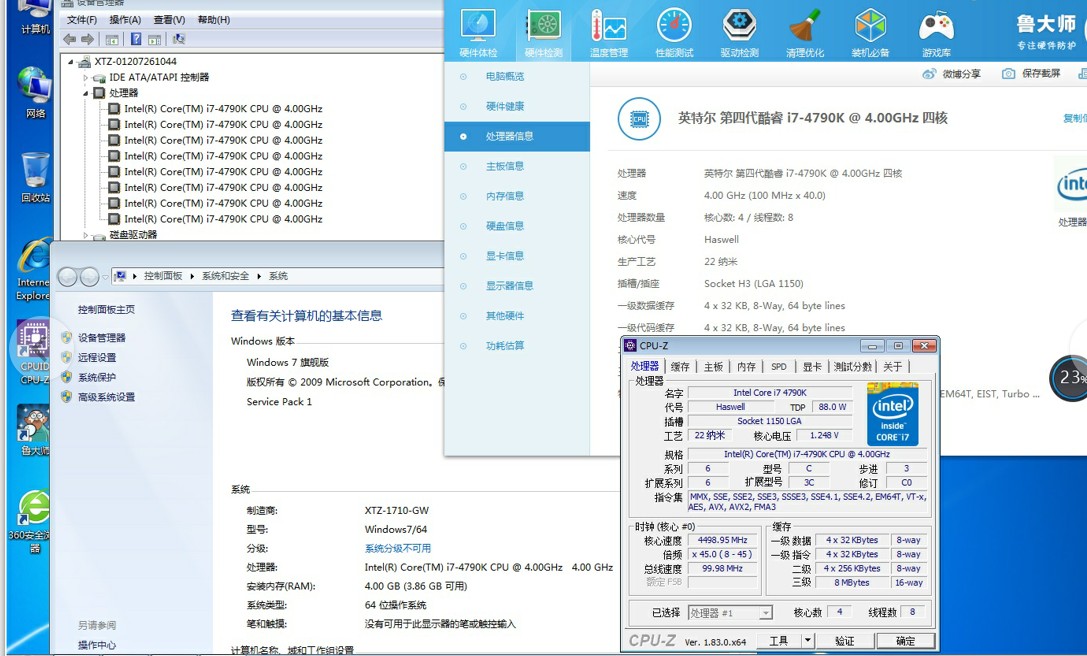Expand arrow after 系统和安全 in address bar
The image size is (1087, 656).
[259, 276]
